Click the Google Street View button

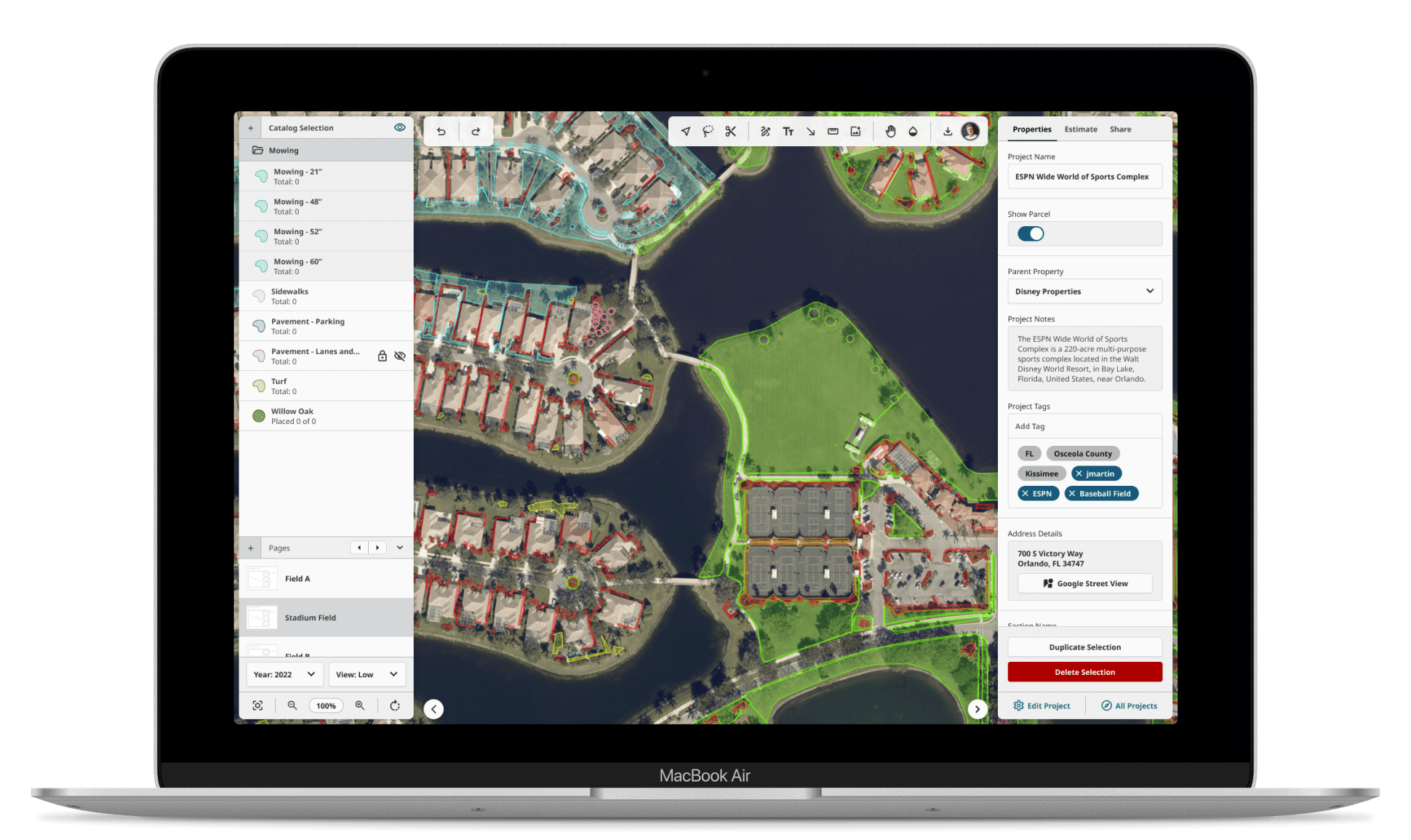pos(1084,583)
